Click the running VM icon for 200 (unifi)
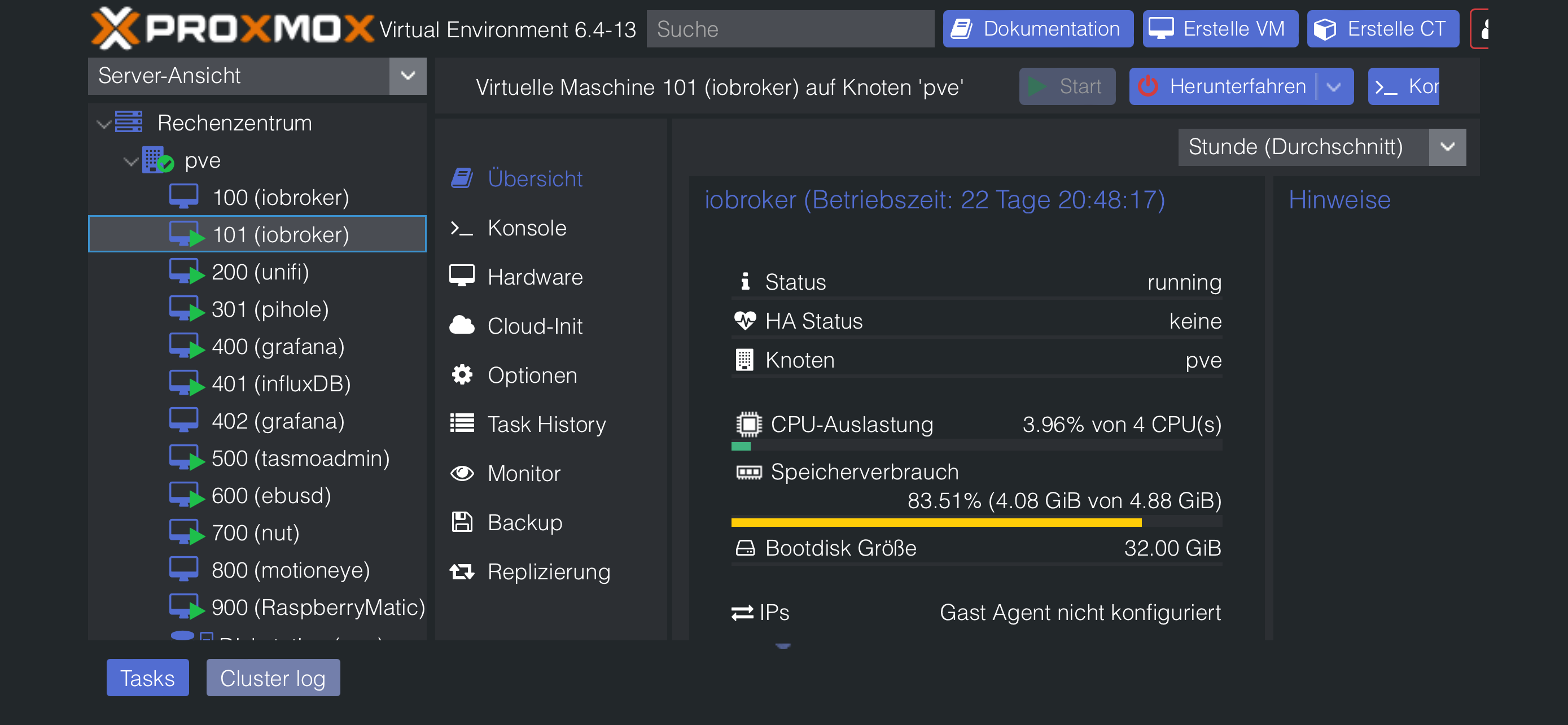Image resolution: width=1568 pixels, height=725 pixels. 185,272
